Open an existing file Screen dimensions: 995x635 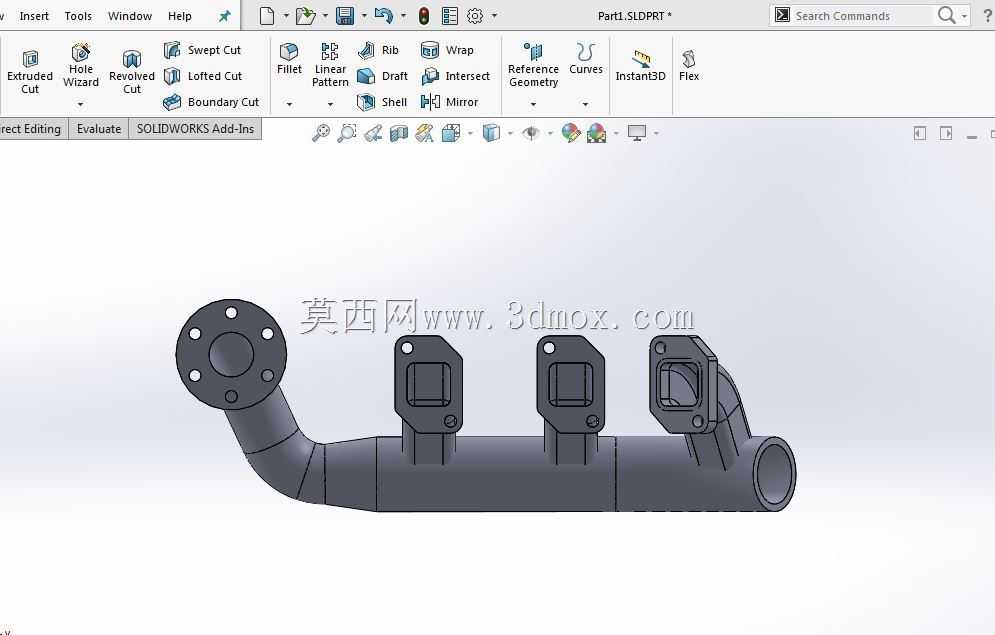pyautogui.click(x=306, y=16)
